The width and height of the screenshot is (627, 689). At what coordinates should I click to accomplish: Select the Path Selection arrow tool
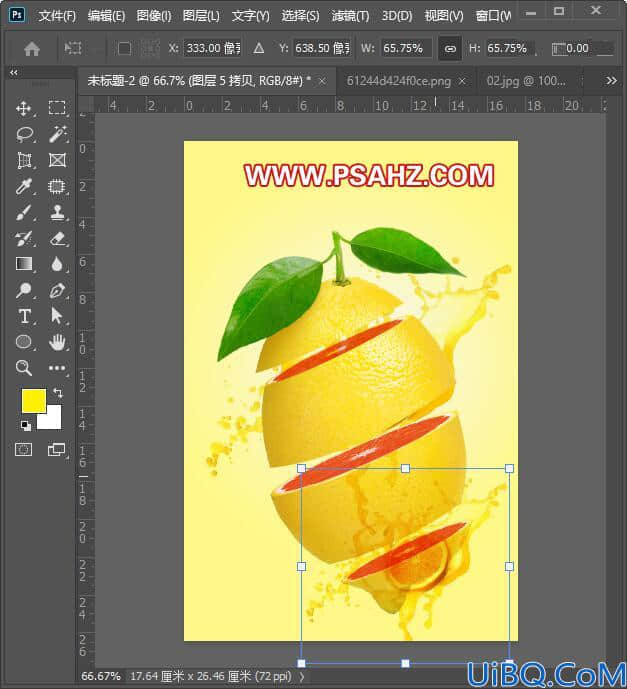57,316
